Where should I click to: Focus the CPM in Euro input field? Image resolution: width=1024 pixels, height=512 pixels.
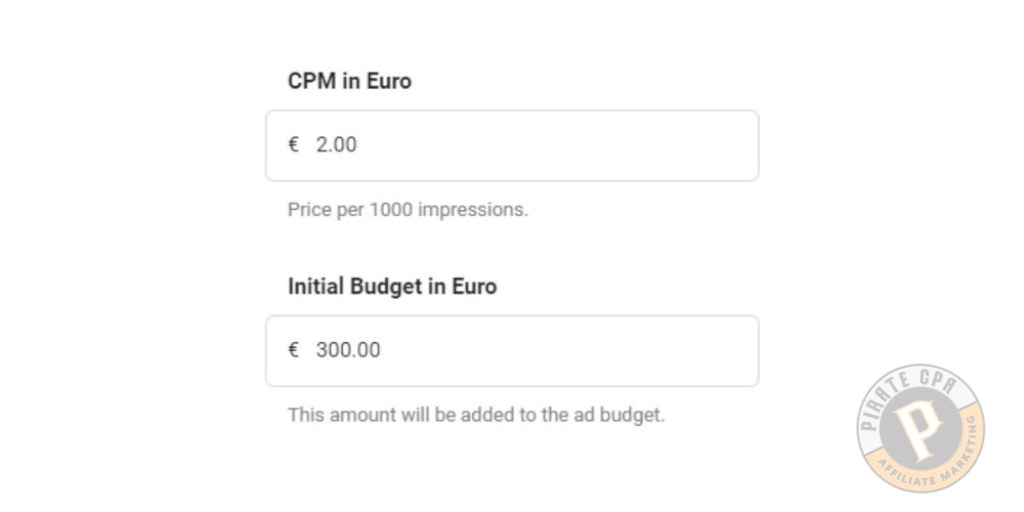tap(512, 146)
